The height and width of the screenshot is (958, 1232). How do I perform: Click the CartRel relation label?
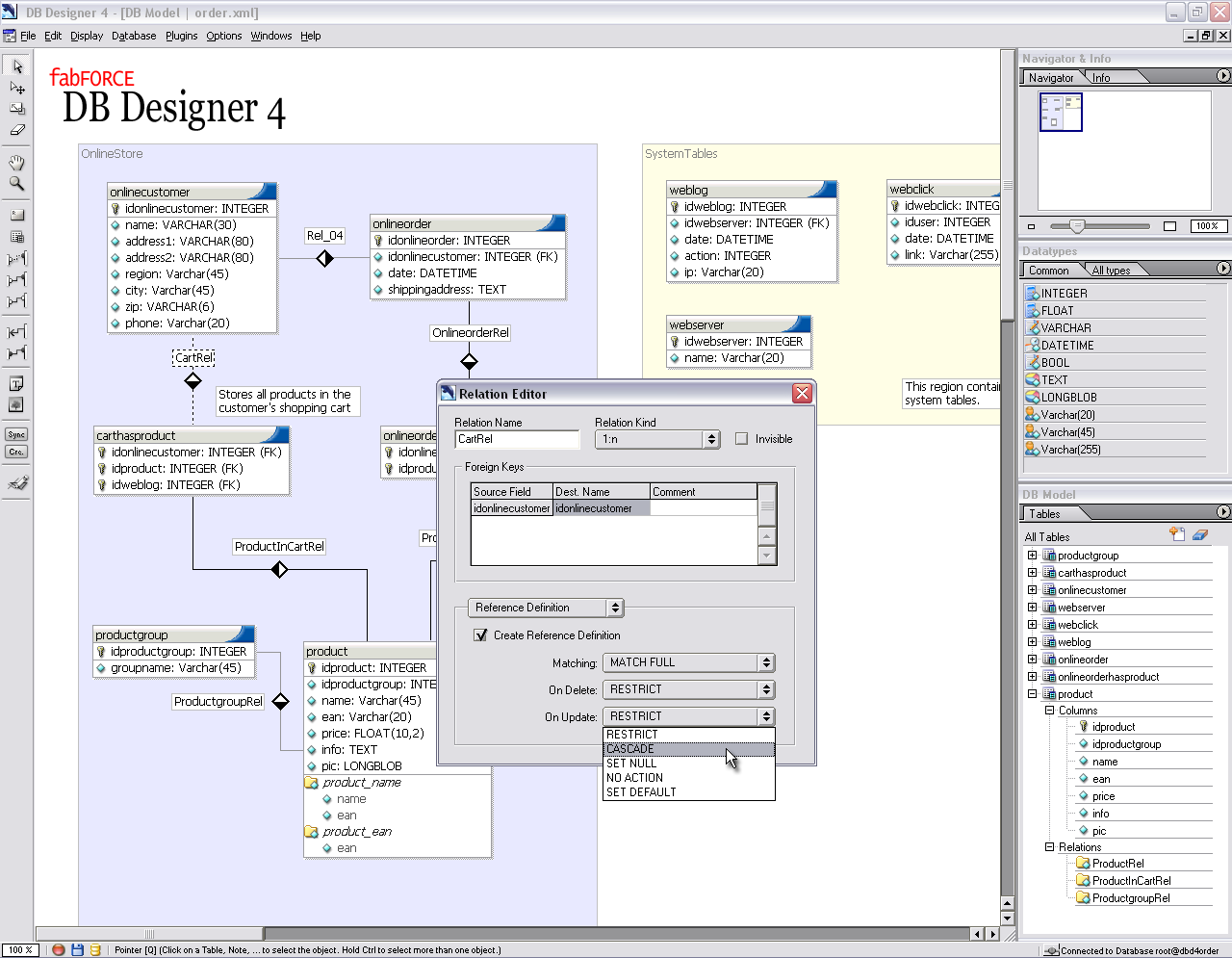coord(193,357)
